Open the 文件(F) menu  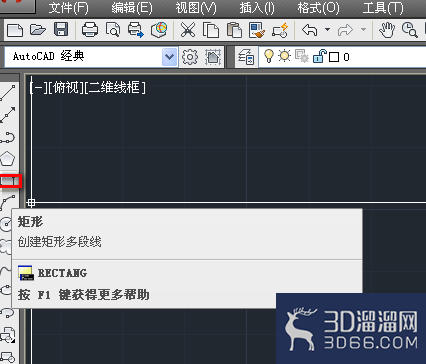68,8
